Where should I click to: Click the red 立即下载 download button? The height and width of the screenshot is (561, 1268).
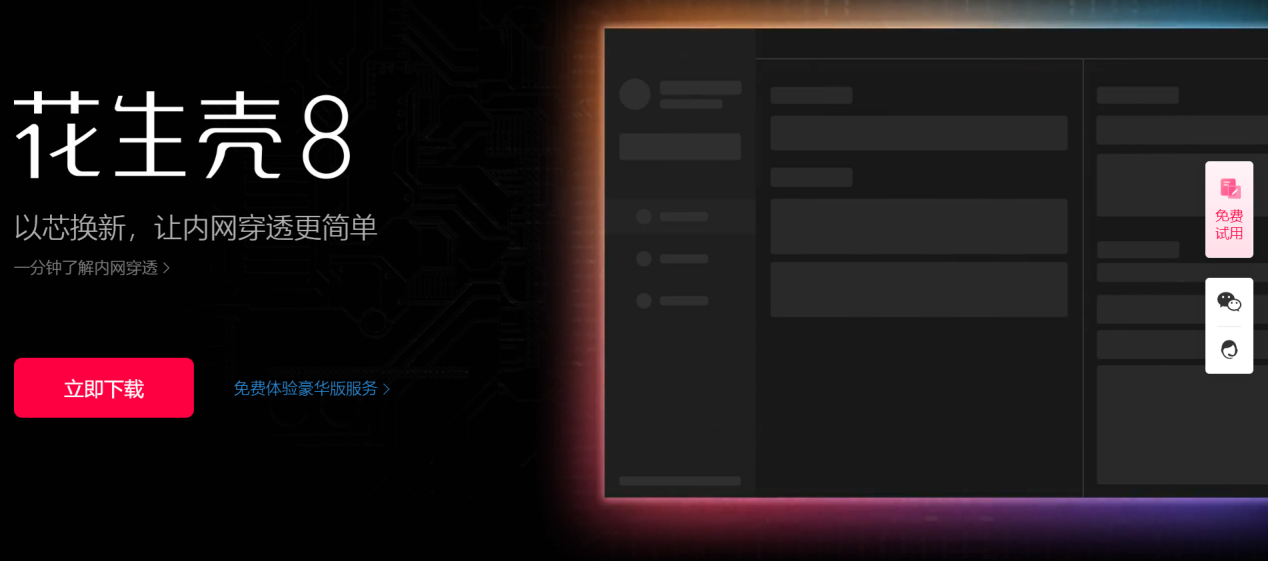click(104, 388)
